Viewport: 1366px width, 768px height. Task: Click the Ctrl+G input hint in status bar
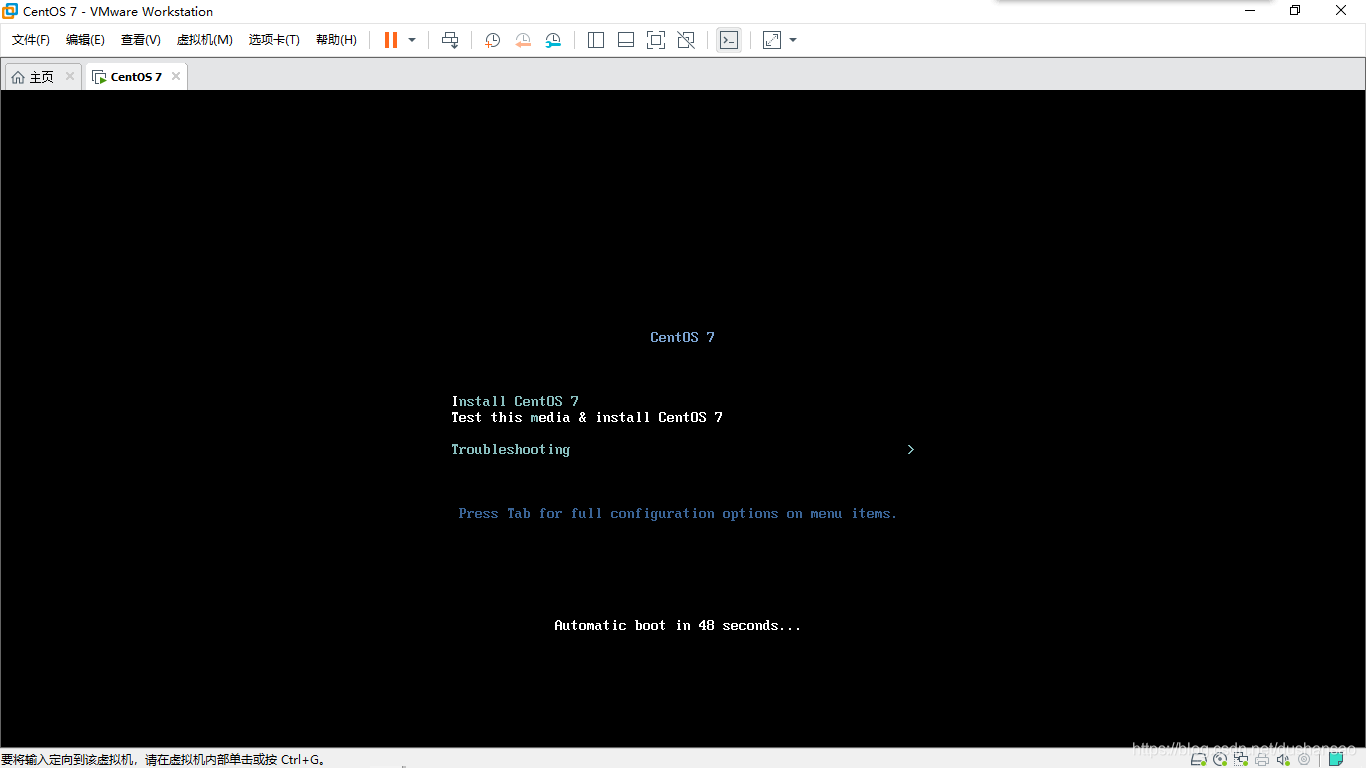coord(163,760)
